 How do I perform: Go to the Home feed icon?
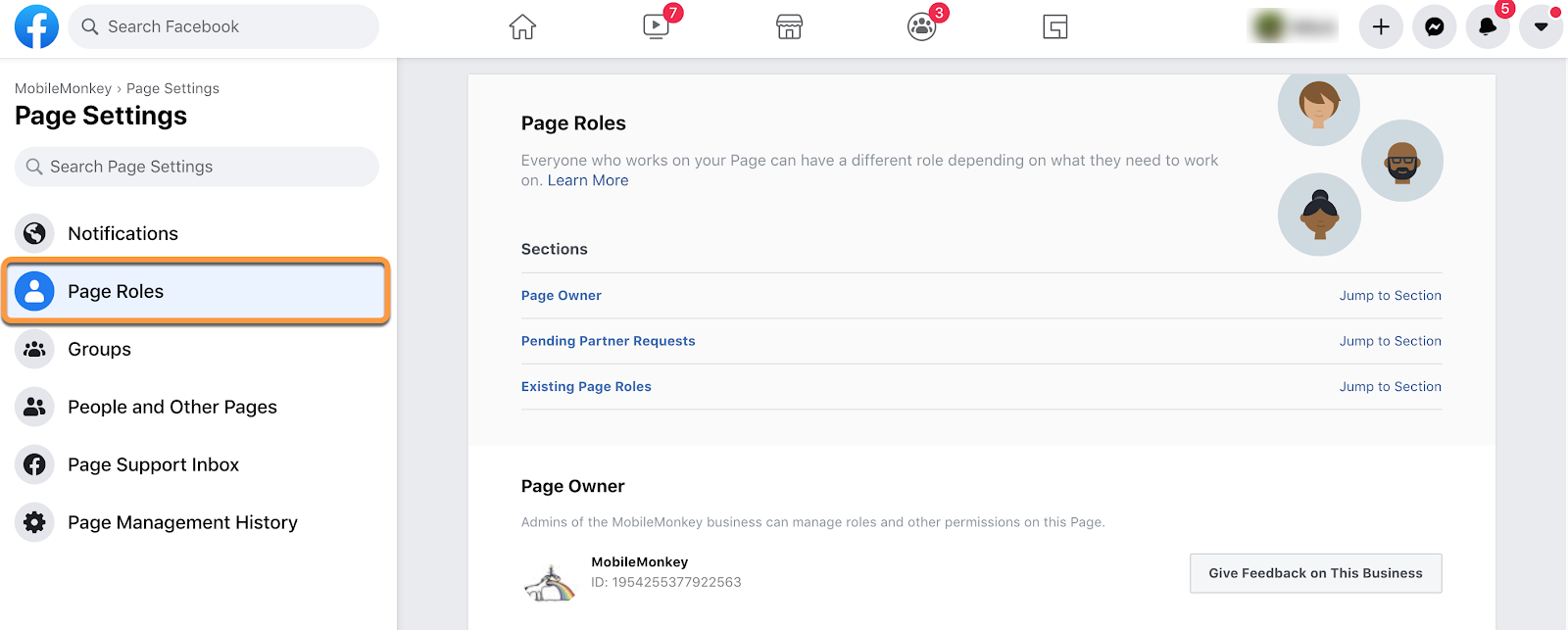point(522,26)
